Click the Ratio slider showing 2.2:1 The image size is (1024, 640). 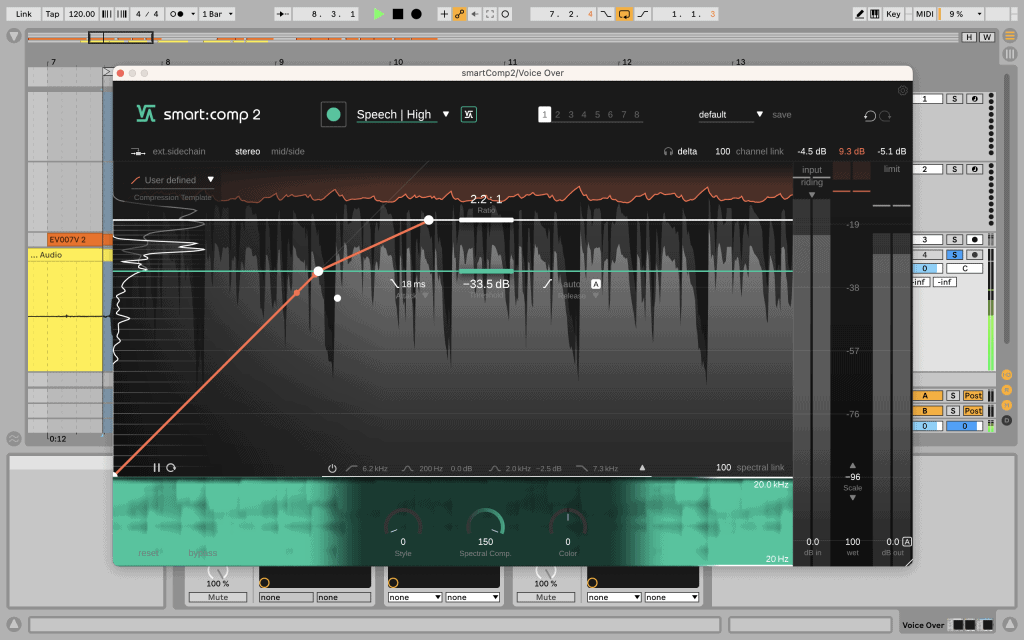487,220
